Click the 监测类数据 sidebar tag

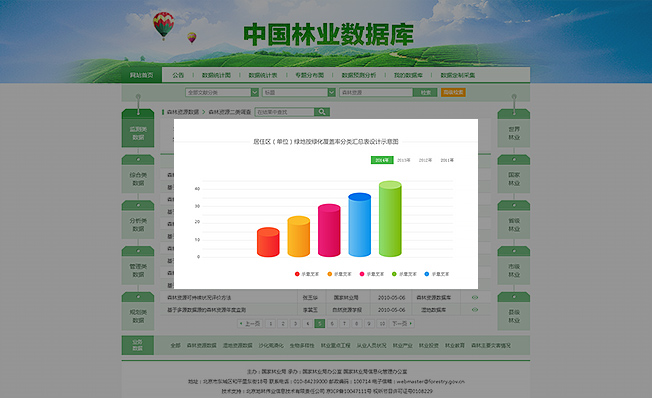(138, 129)
